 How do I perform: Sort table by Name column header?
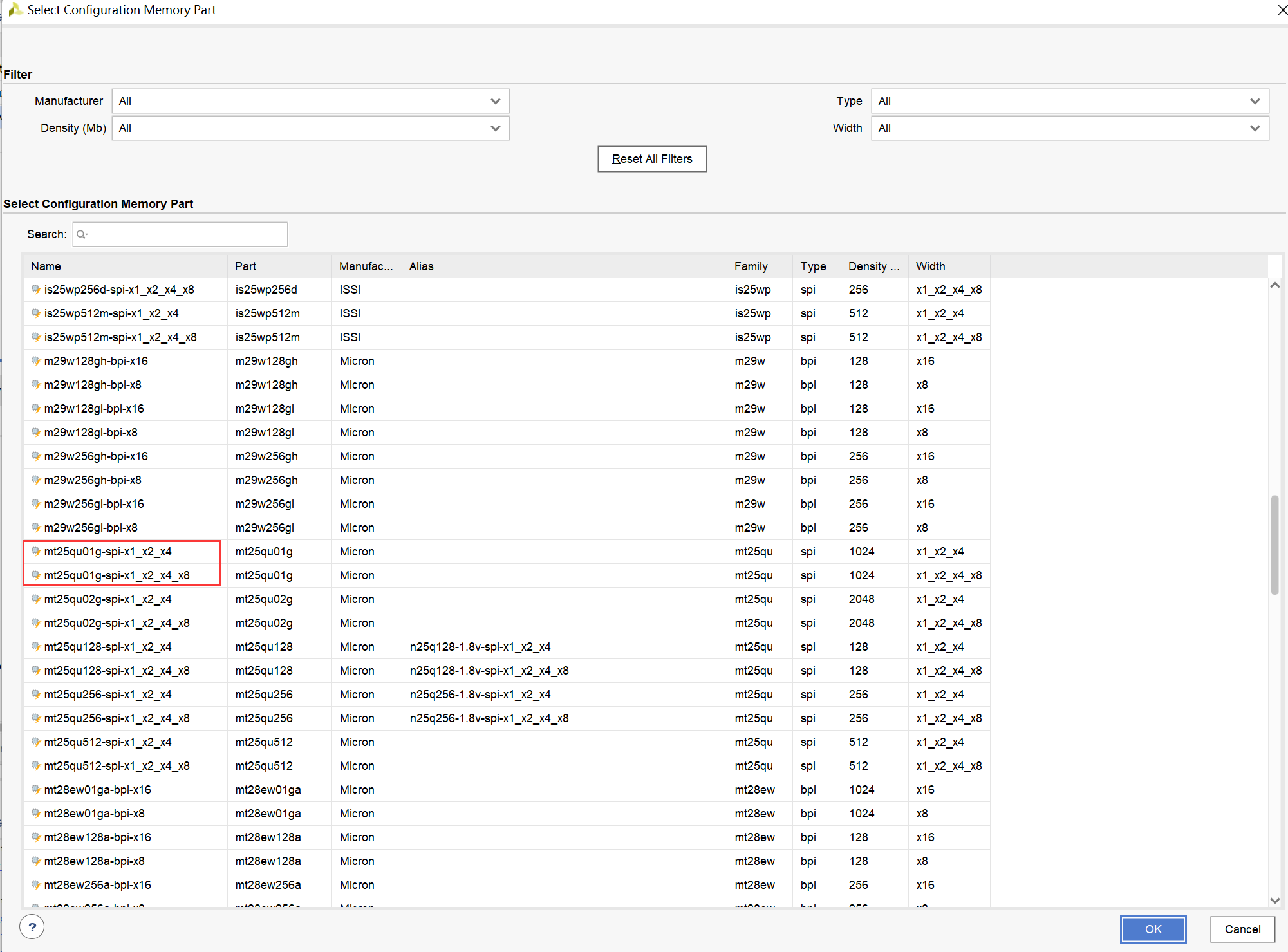[126, 266]
